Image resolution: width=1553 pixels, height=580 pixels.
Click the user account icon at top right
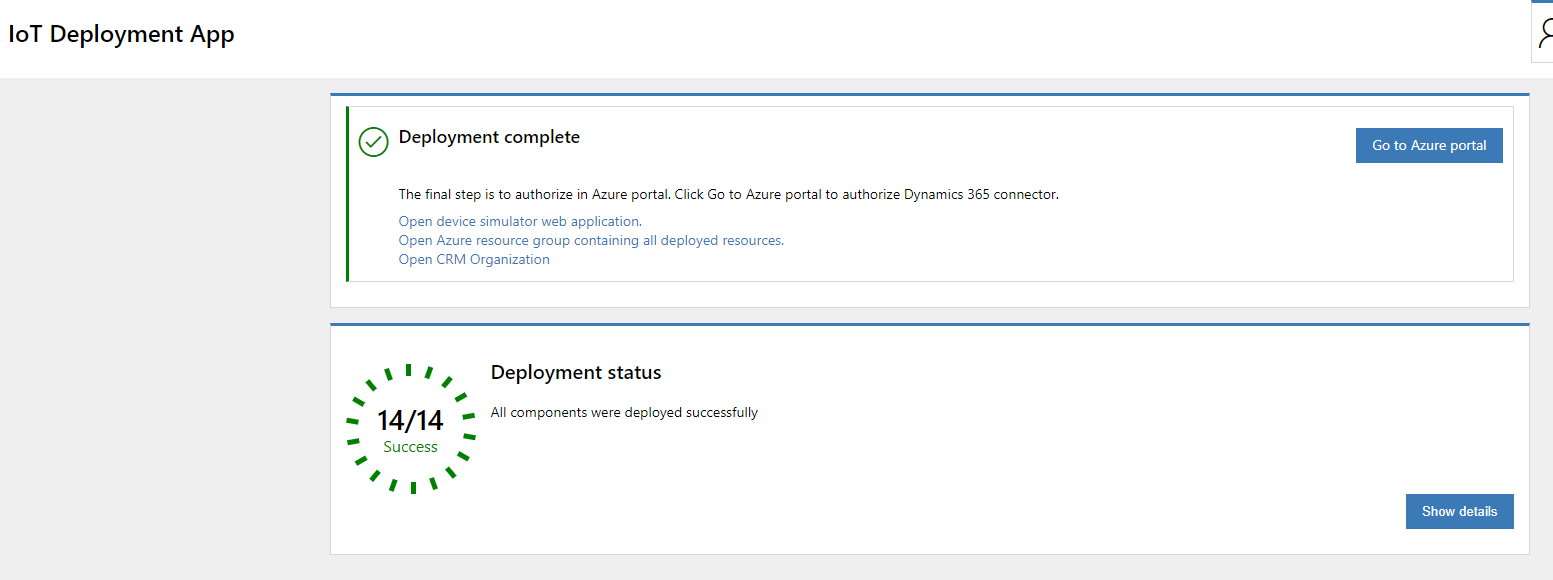[x=1543, y=33]
